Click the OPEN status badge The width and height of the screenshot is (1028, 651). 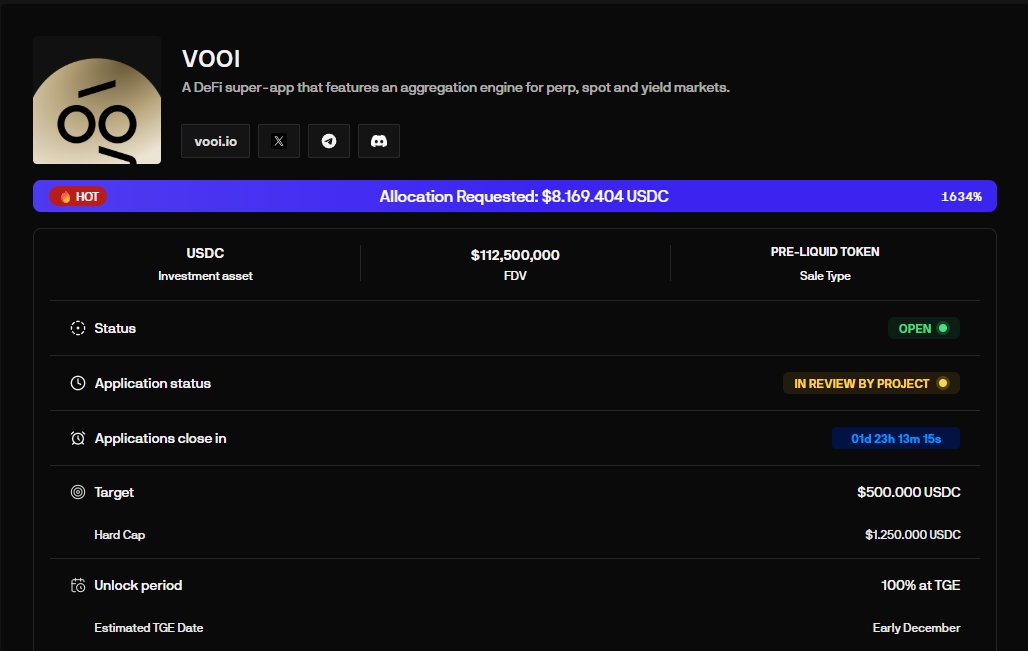(924, 328)
